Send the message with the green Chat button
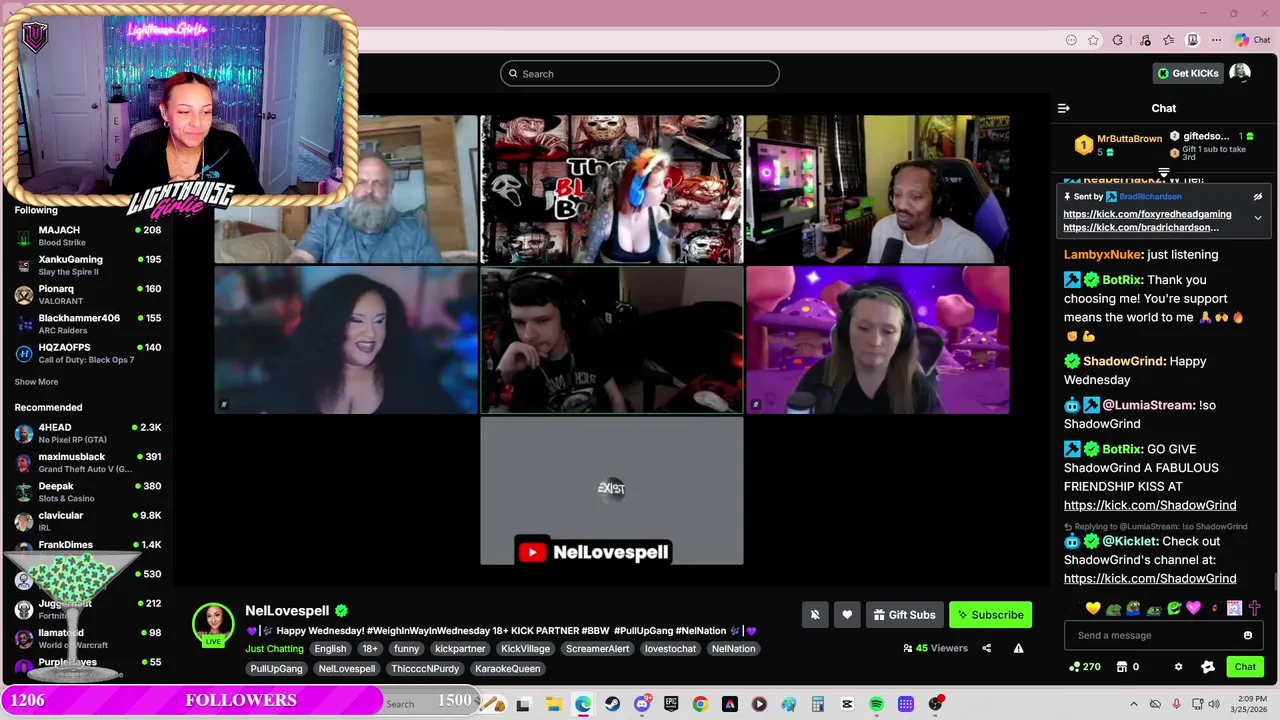The image size is (1280, 720). [x=1245, y=667]
